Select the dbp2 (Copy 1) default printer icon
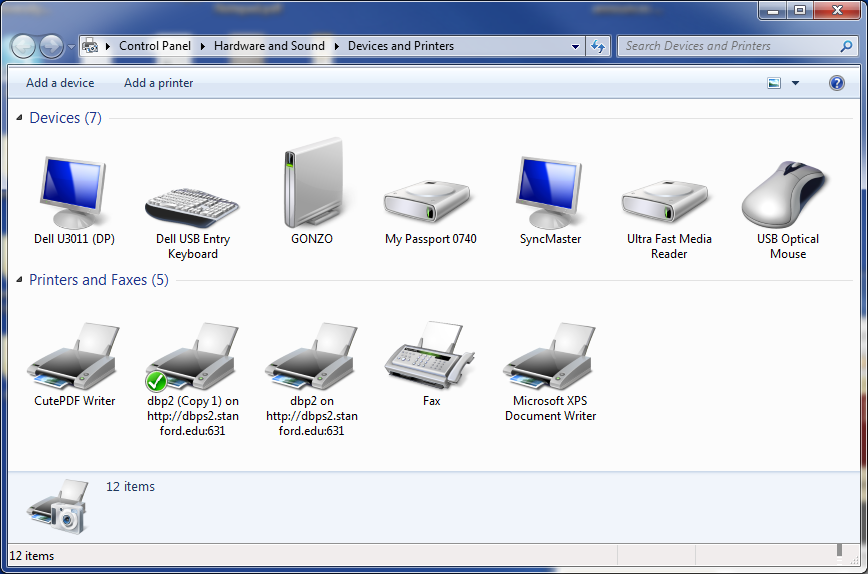The image size is (868, 574). point(192,356)
